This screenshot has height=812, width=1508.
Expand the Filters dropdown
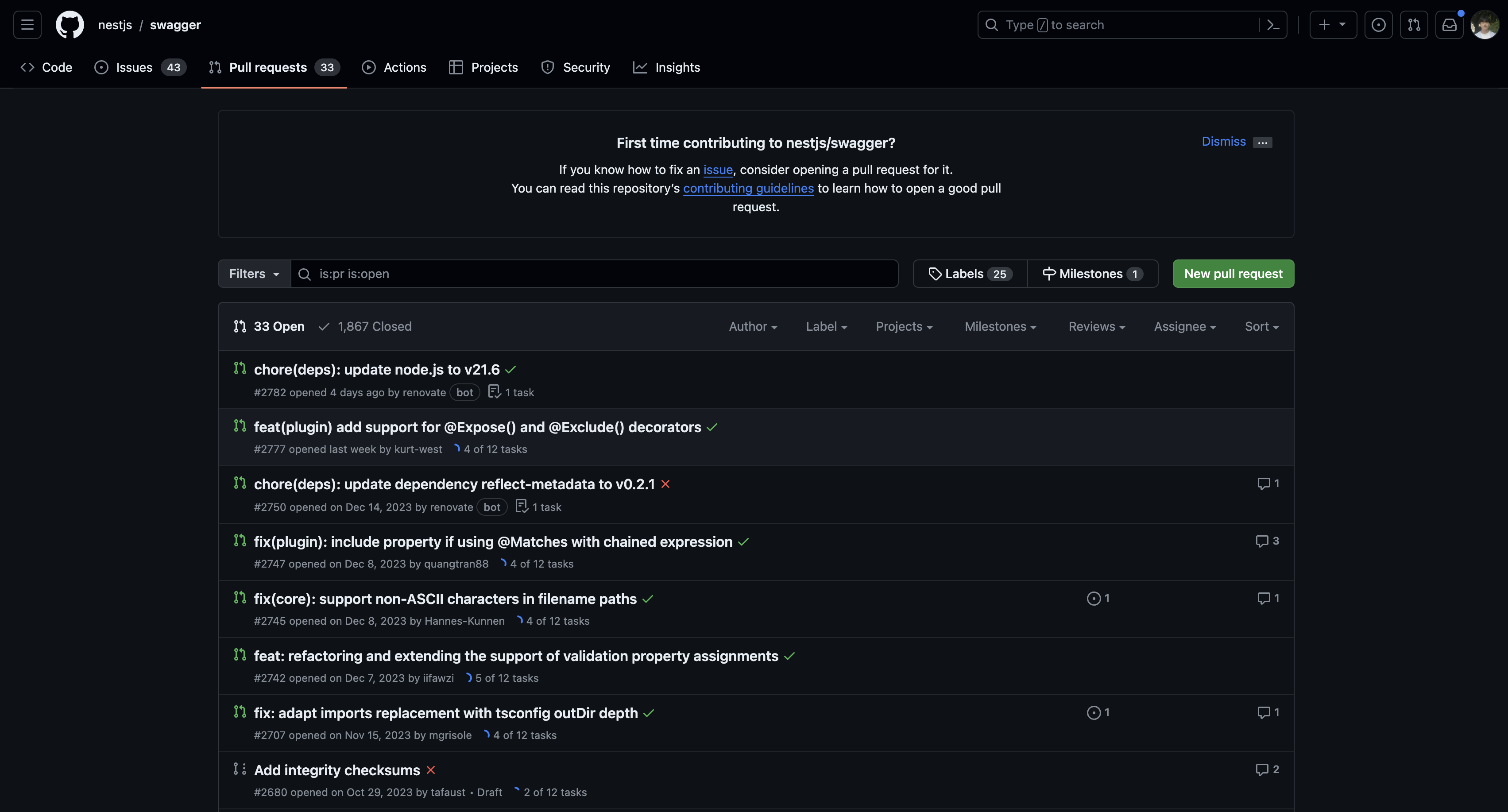pos(254,274)
